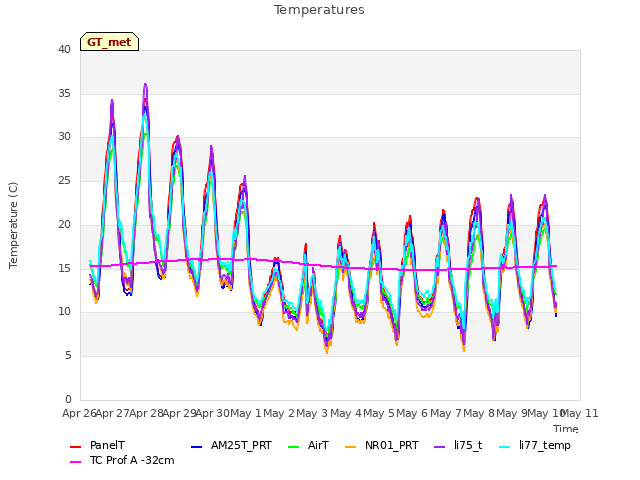Click the red PanelT legend swatch
The width and height of the screenshot is (640, 480).
tap(76, 447)
